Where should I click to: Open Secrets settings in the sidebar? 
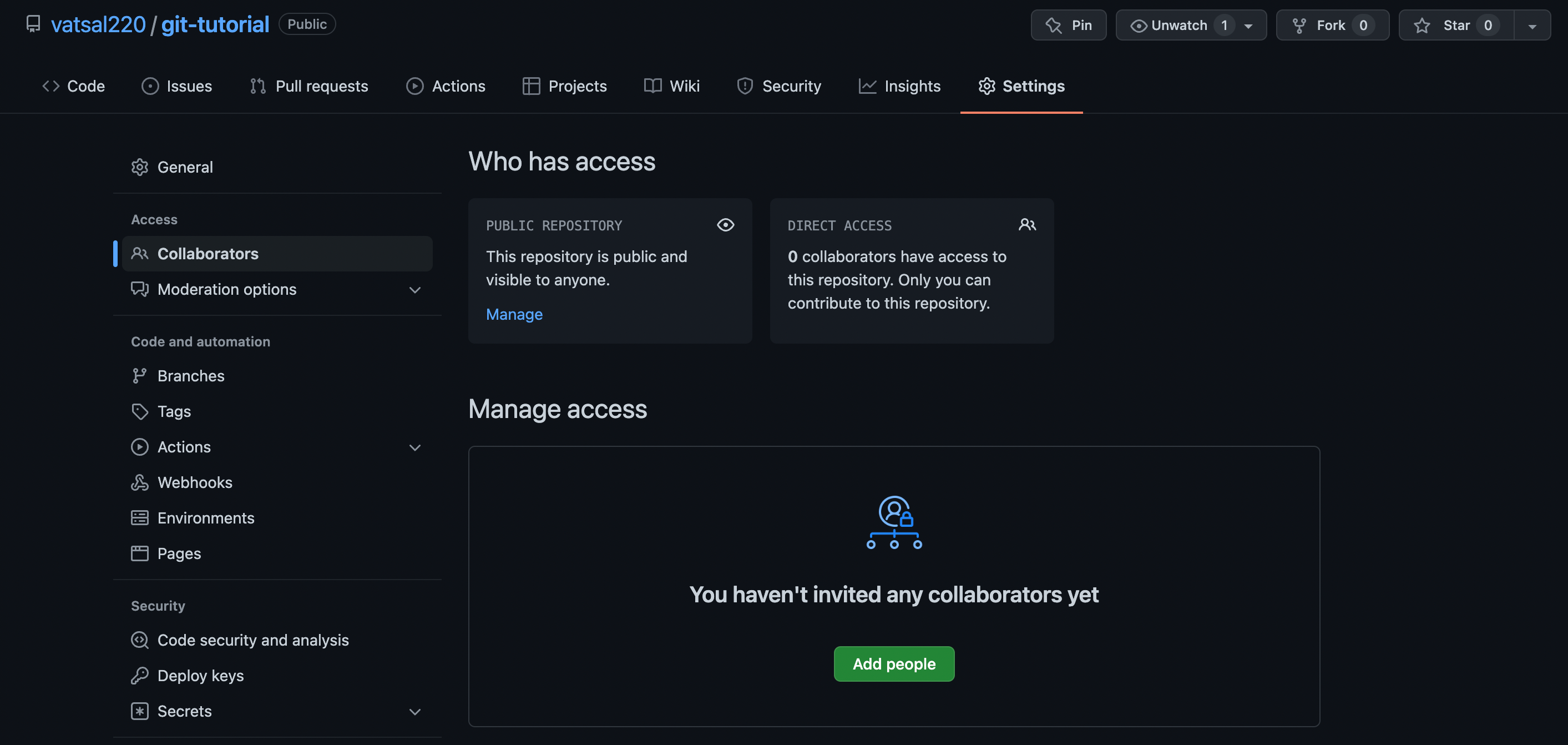pos(277,711)
